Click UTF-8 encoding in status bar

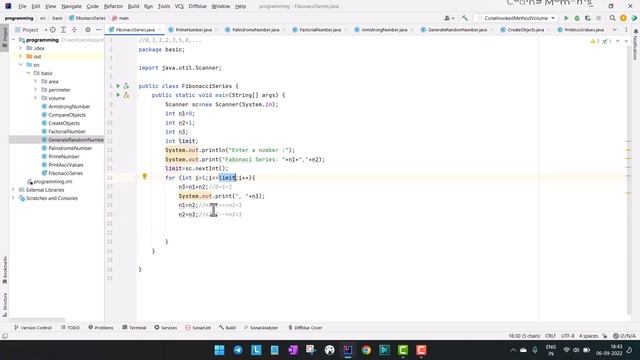tap(567, 336)
